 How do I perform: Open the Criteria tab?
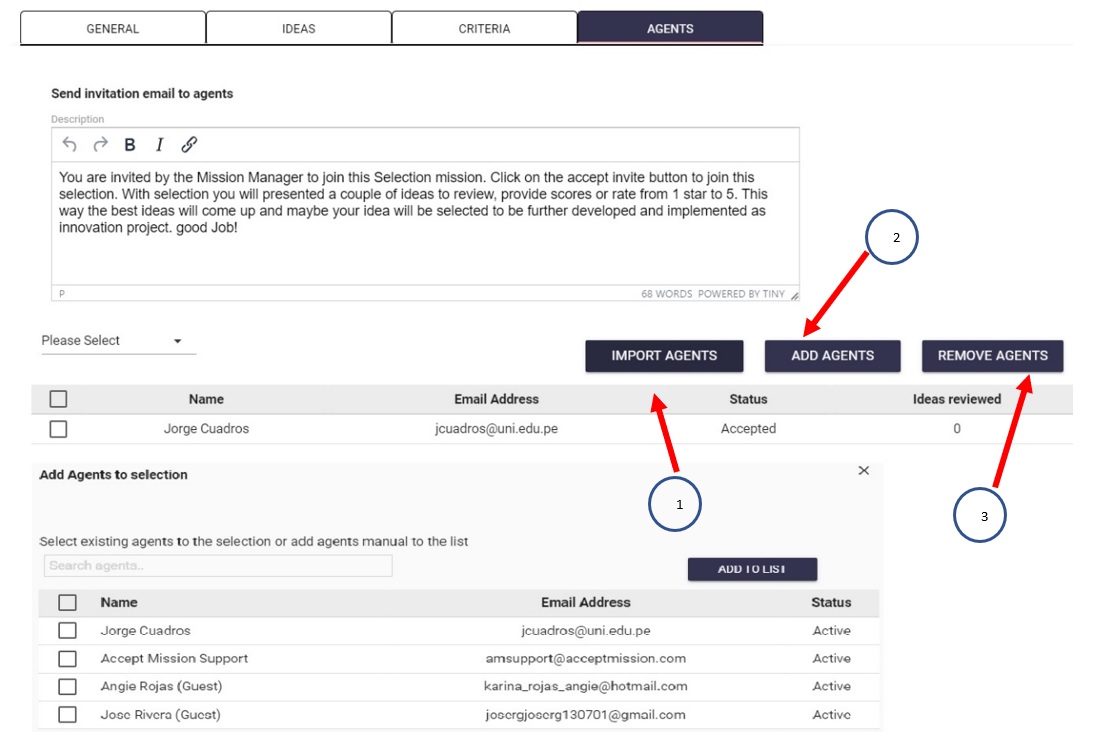click(x=484, y=29)
